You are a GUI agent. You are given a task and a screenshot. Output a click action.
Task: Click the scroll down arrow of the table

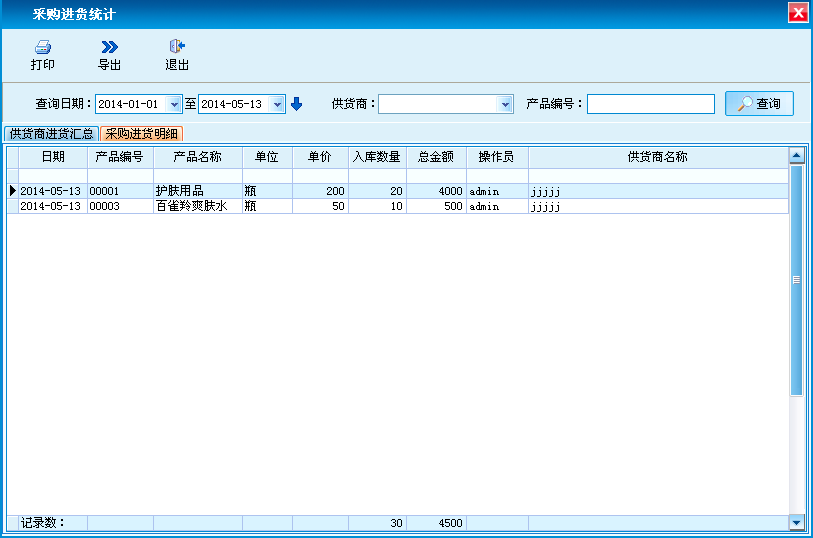[x=796, y=522]
